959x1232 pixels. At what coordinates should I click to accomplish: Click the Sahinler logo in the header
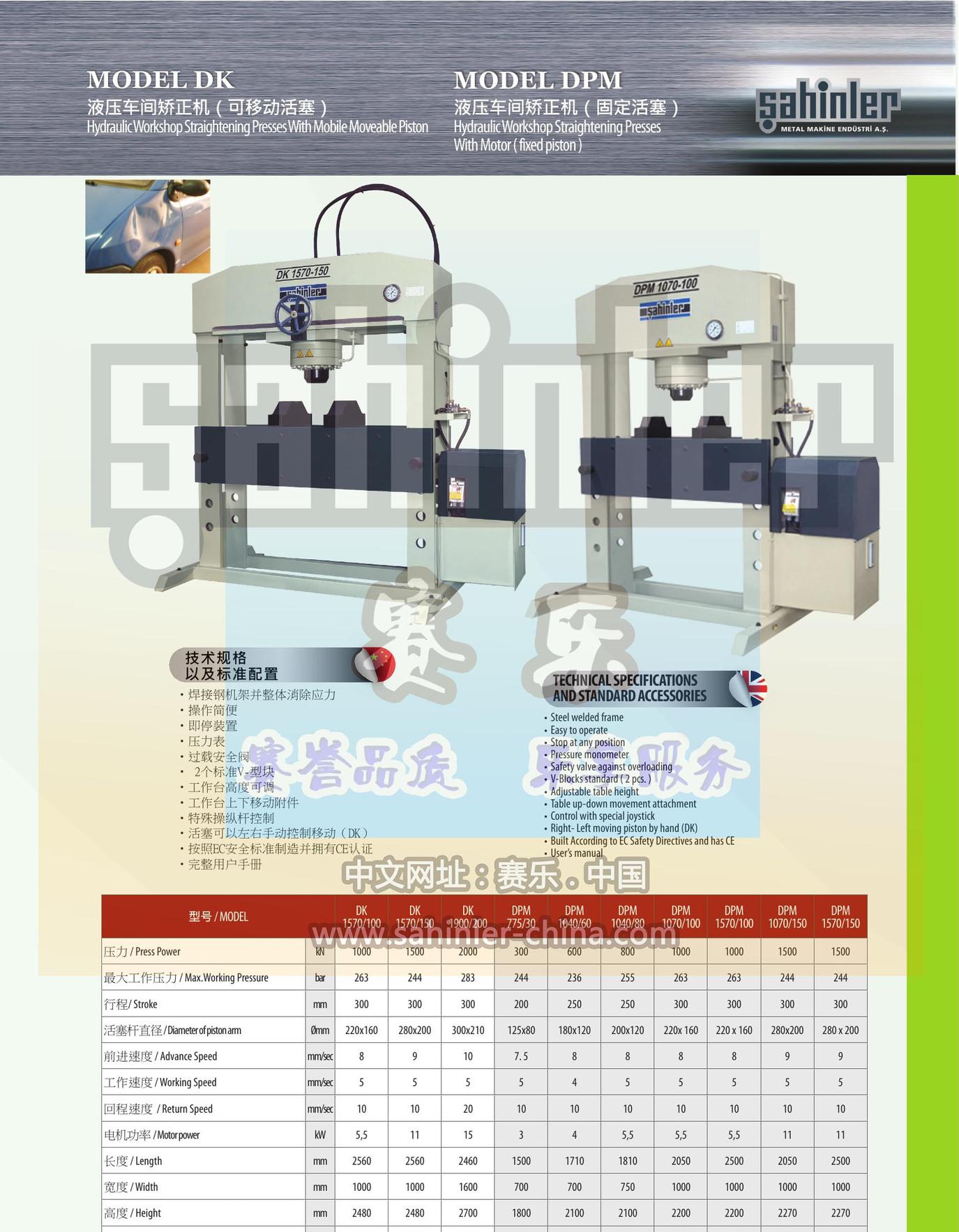[x=828, y=105]
